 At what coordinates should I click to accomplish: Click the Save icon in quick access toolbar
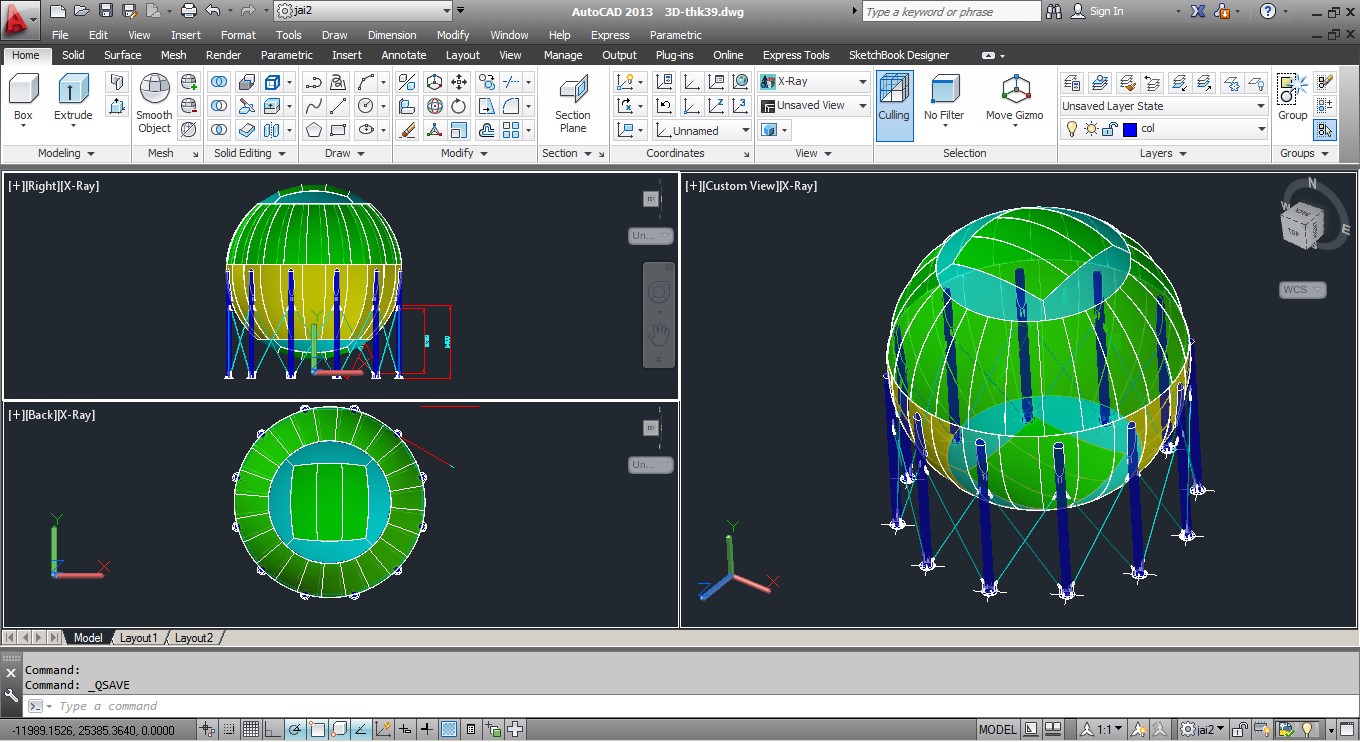[105, 11]
